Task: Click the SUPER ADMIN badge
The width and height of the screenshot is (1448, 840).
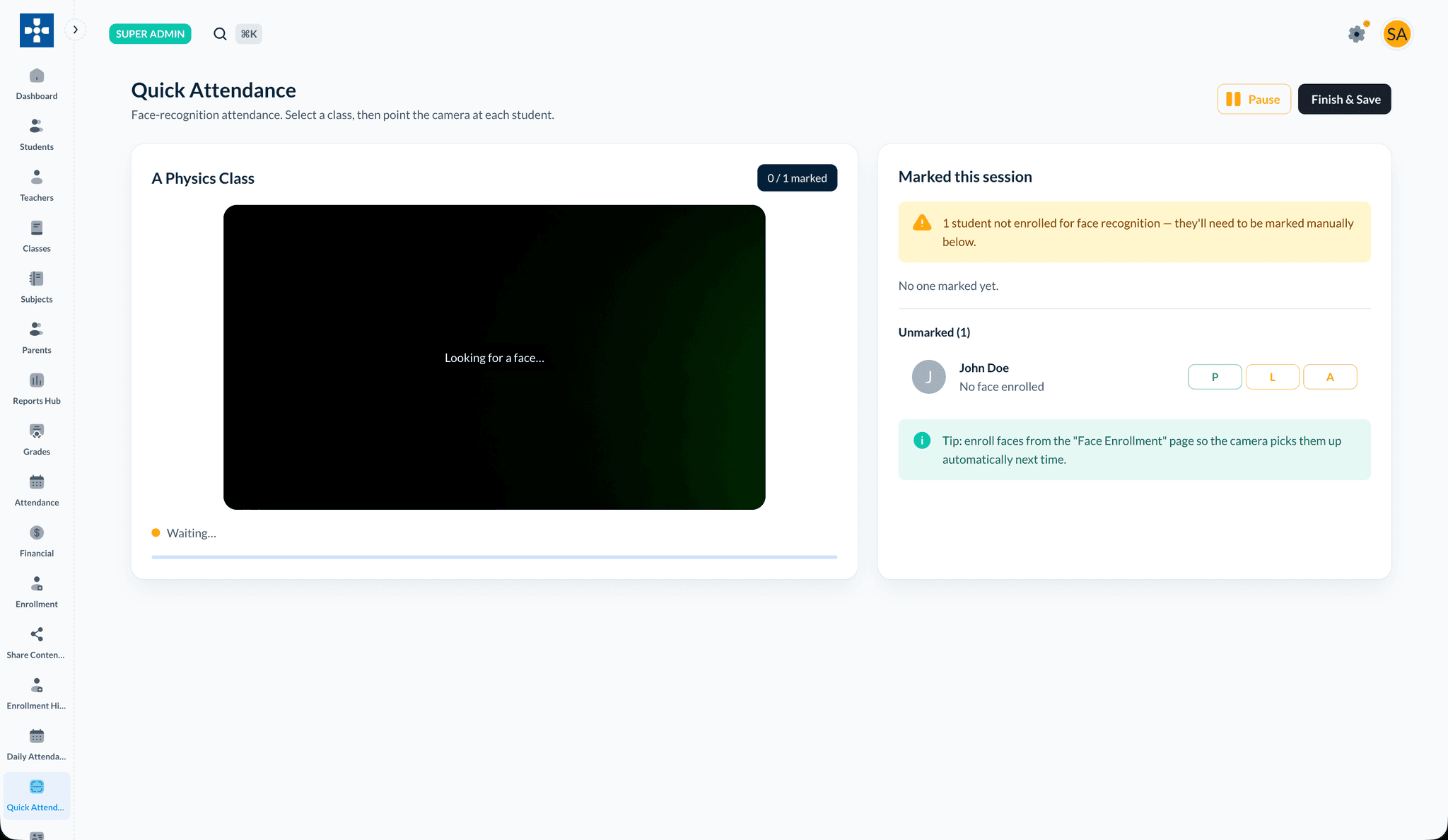Action: point(150,34)
